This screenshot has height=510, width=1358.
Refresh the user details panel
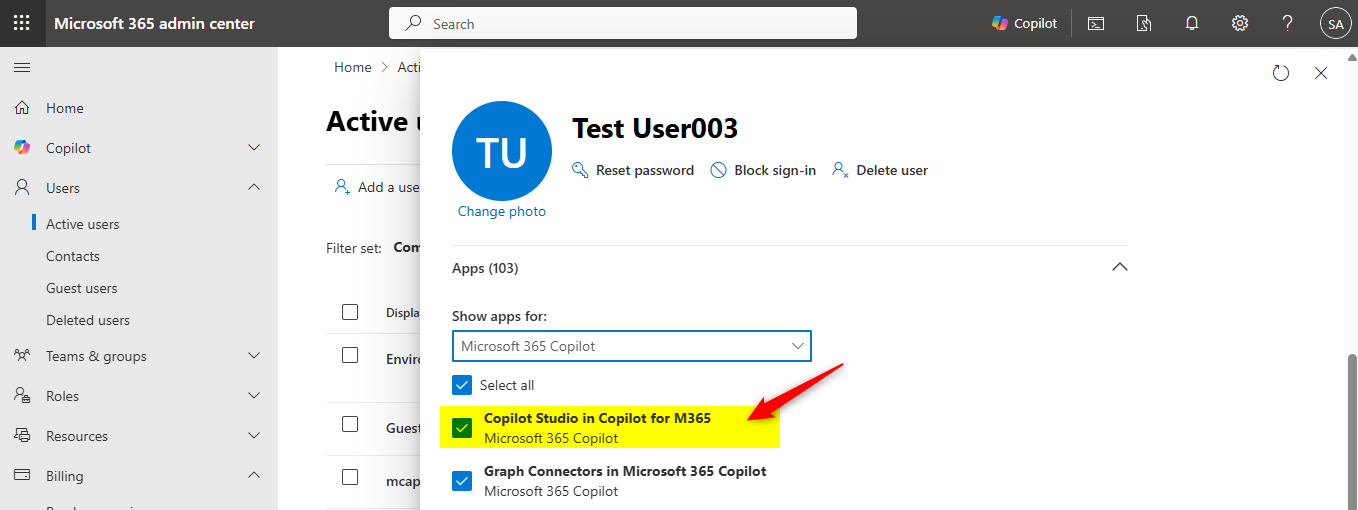point(1281,73)
